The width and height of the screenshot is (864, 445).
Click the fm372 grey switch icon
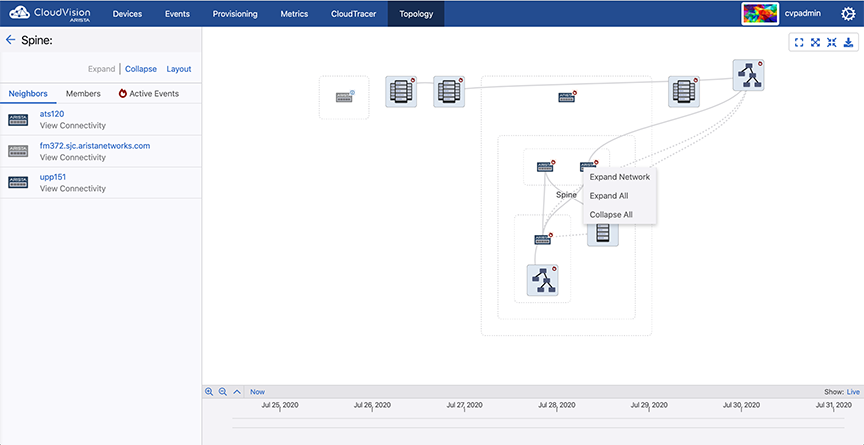18,151
